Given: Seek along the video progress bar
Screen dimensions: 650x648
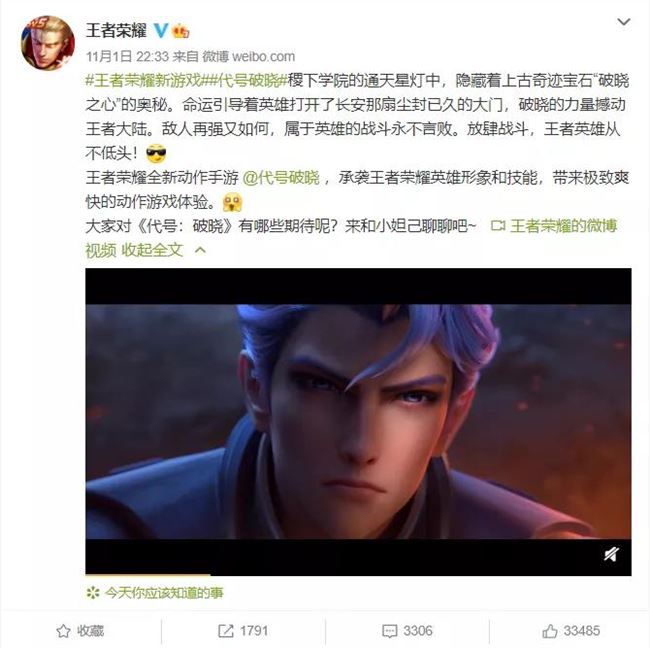Looking at the screenshot, I should 358,575.
